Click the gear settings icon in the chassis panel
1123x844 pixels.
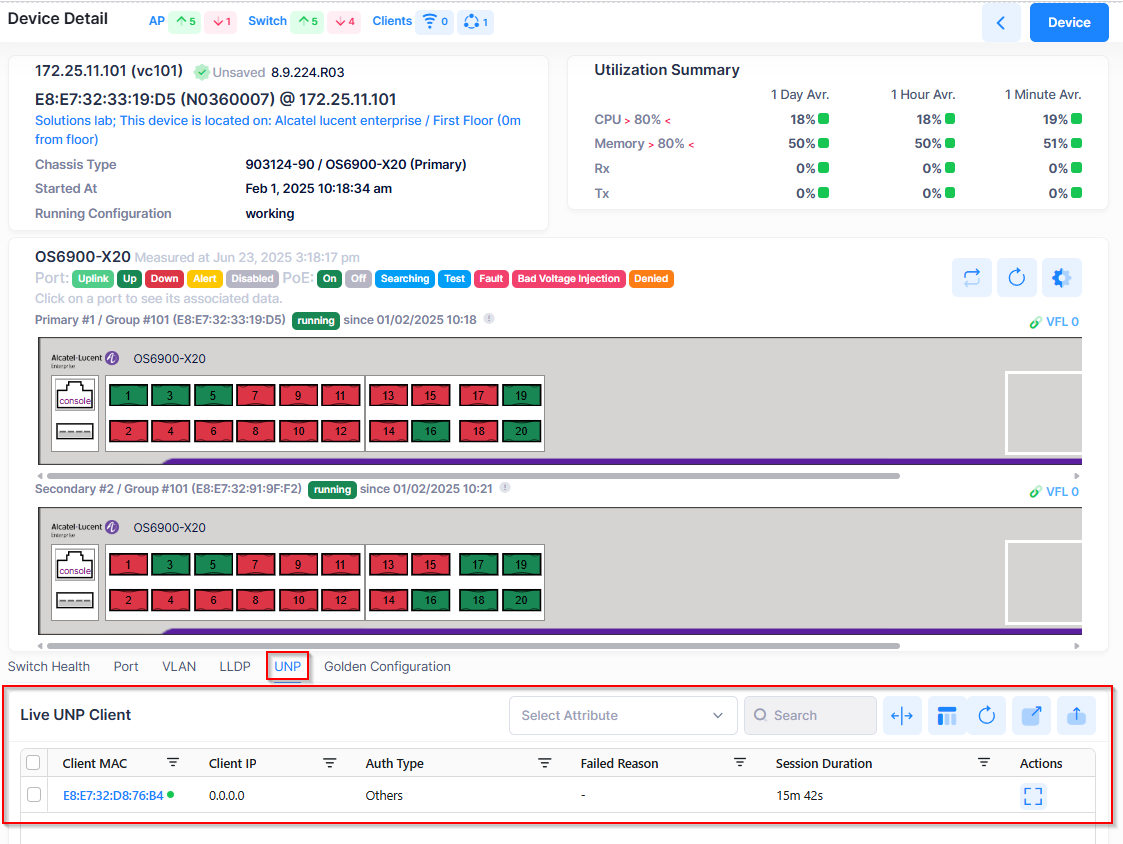click(x=1062, y=278)
